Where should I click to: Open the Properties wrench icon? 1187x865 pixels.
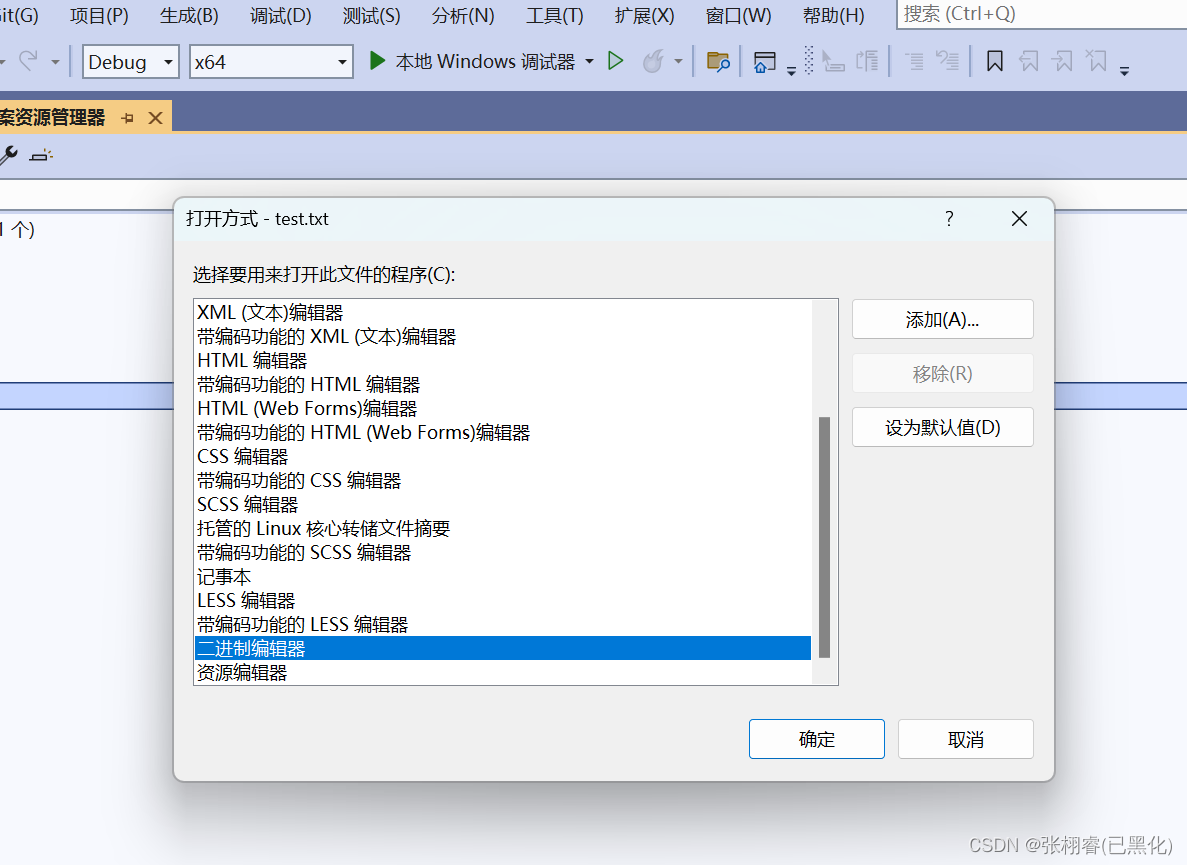12,155
